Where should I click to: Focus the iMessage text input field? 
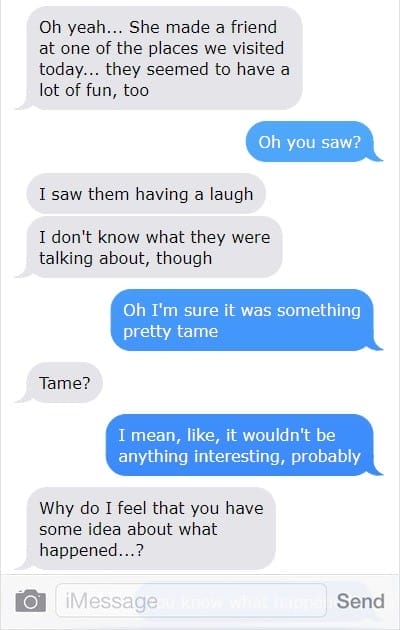191,600
